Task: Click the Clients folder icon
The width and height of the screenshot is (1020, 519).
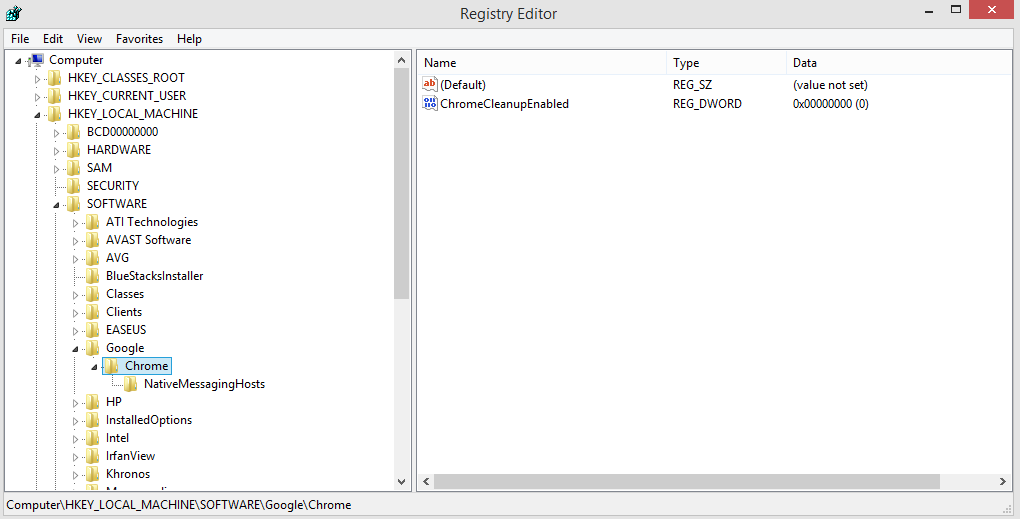Action: point(92,312)
